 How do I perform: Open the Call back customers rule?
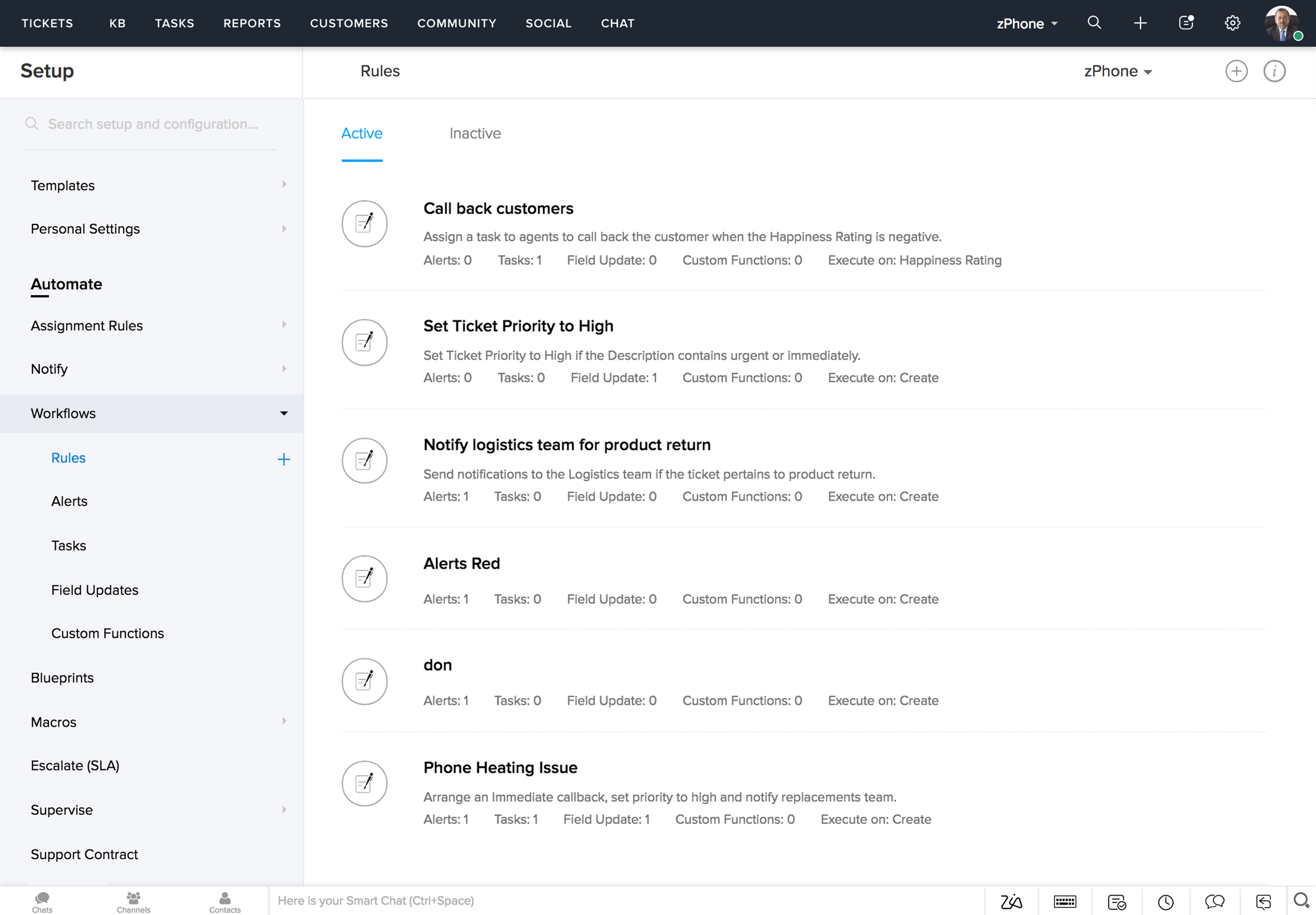click(498, 209)
